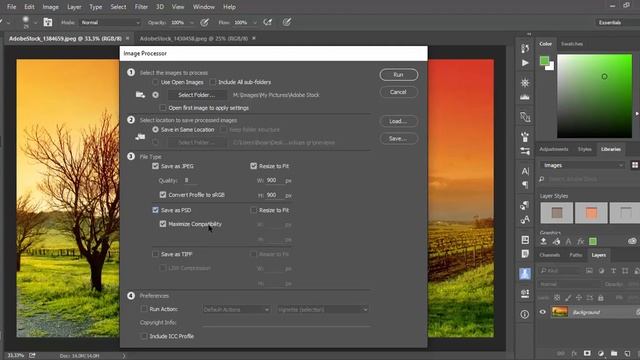Check Use Open Images option
The image size is (640, 360).
click(155, 82)
